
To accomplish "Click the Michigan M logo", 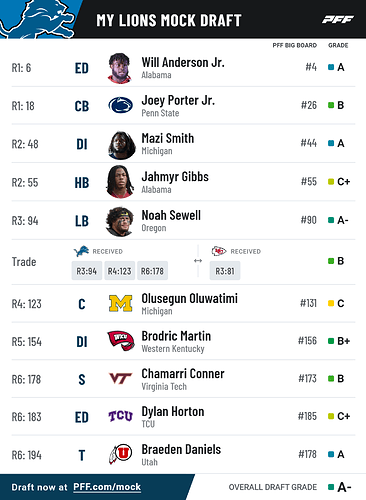I will [120, 303].
